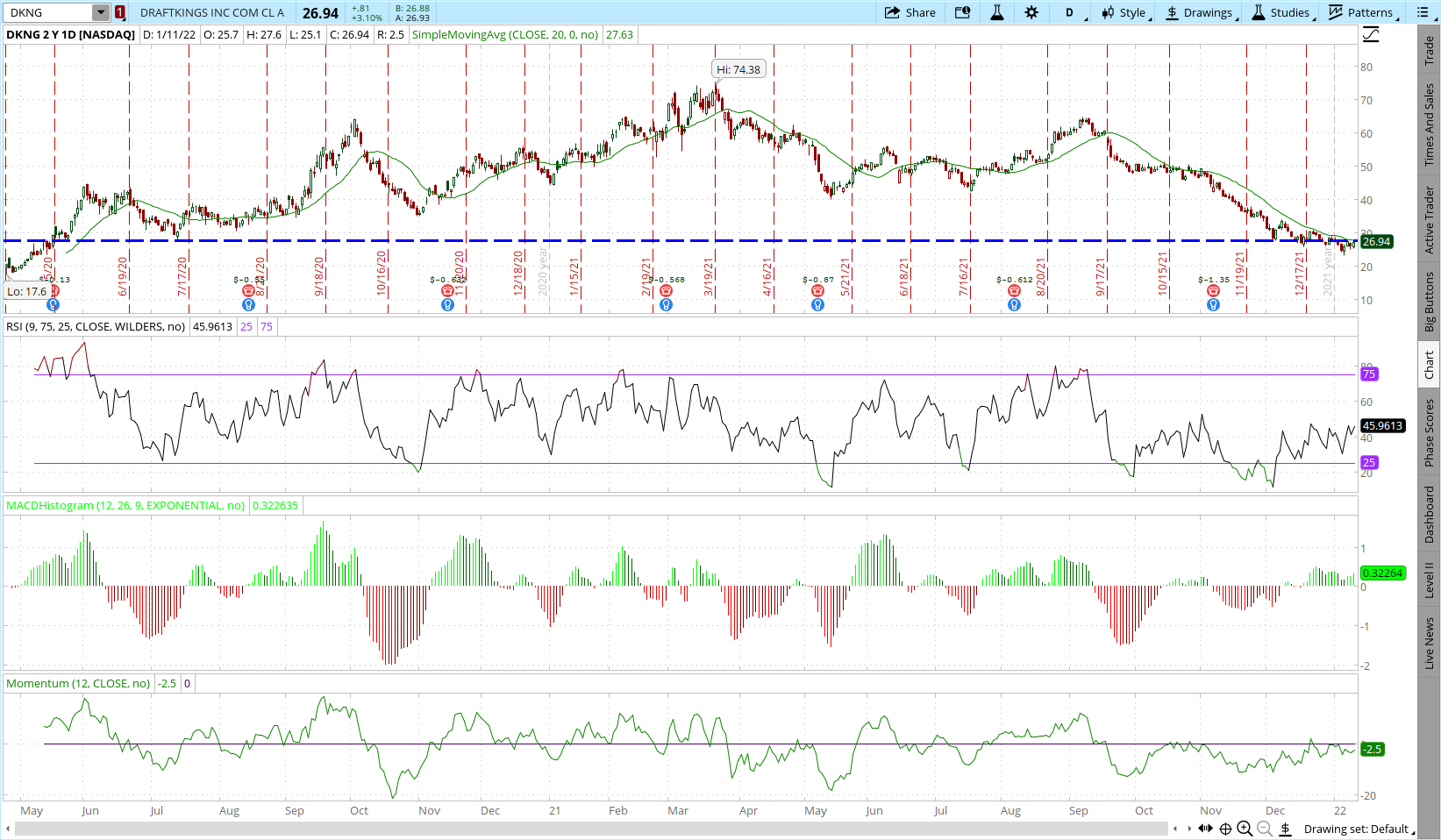
Task: Open the list menu icon at top right
Action: pos(1423,12)
